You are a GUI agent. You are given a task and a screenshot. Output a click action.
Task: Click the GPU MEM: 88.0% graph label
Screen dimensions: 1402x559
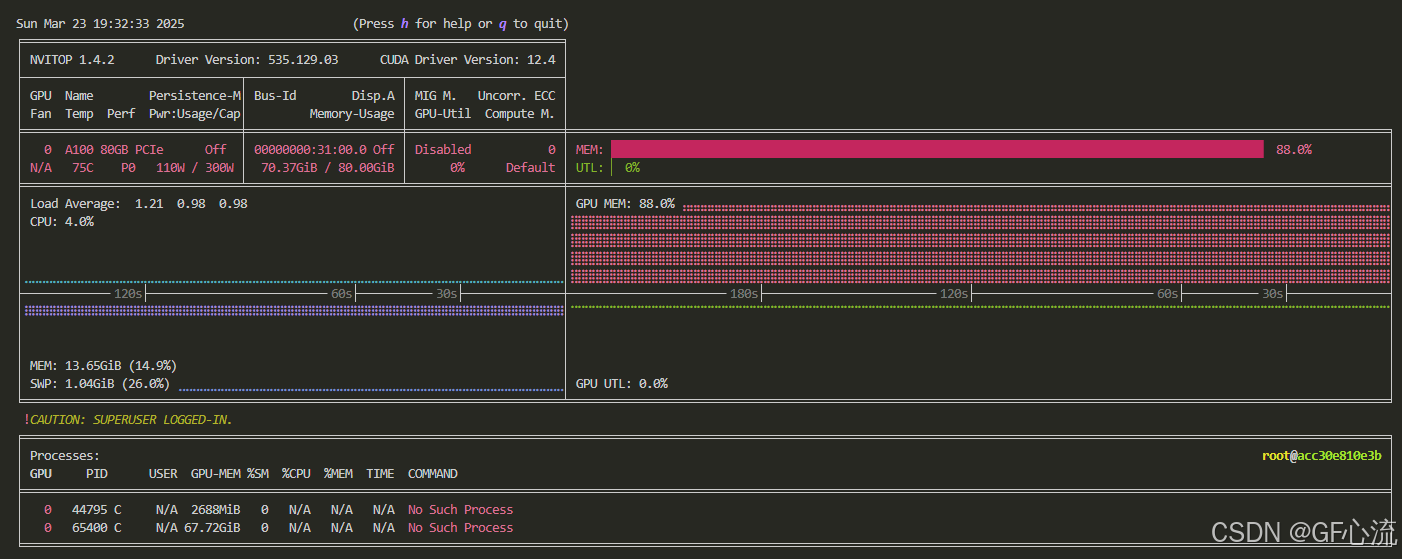[625, 204]
